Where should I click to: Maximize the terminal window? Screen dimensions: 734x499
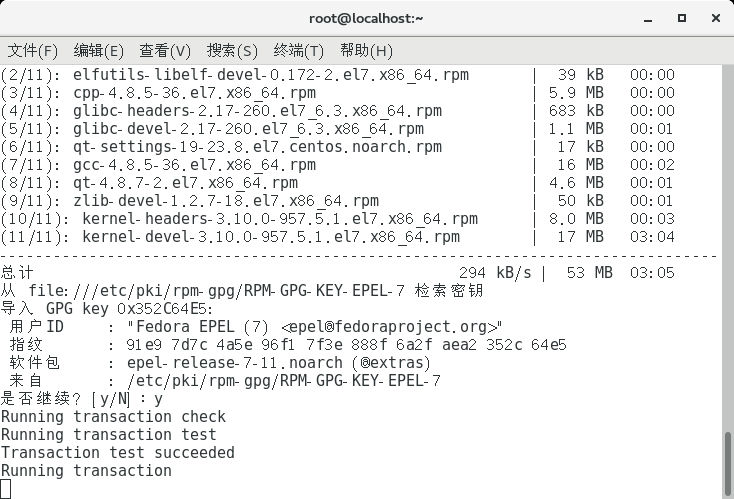tap(682, 18)
